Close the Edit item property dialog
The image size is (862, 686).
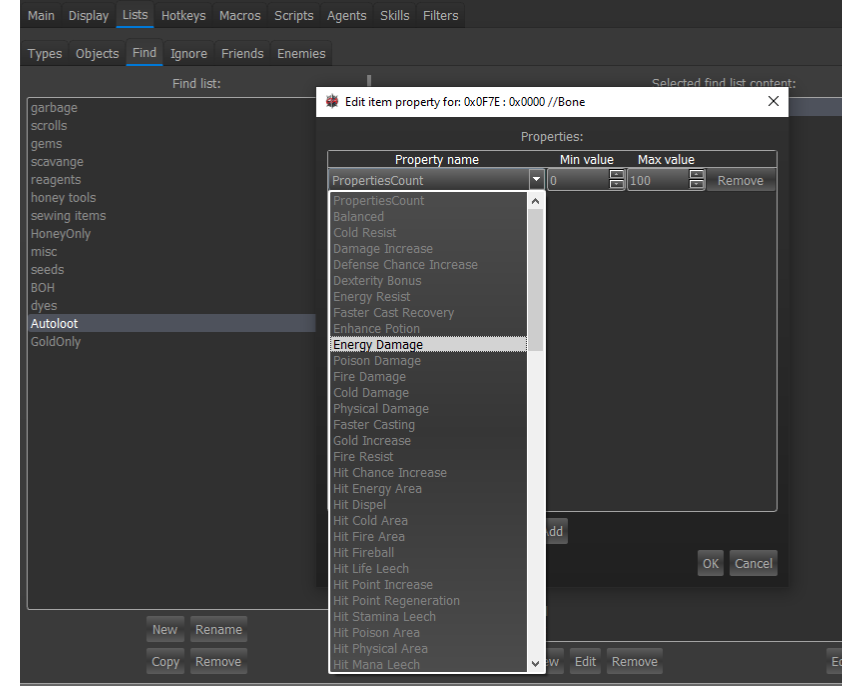773,101
